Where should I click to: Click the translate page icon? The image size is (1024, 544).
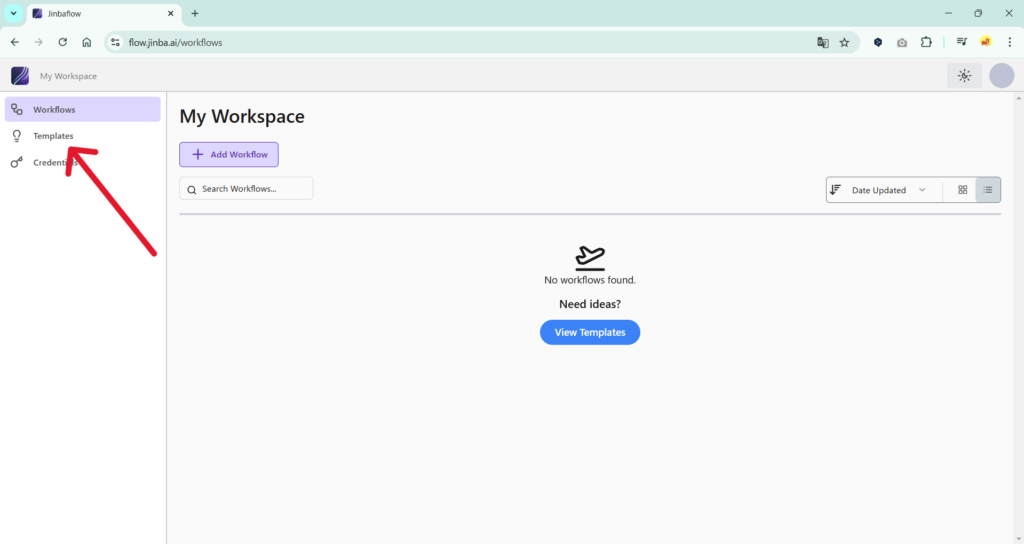(822, 42)
